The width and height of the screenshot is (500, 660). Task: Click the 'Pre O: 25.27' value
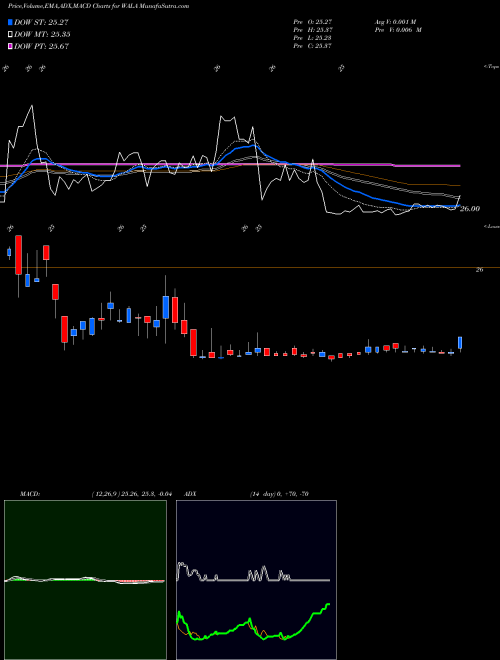[x=313, y=22]
